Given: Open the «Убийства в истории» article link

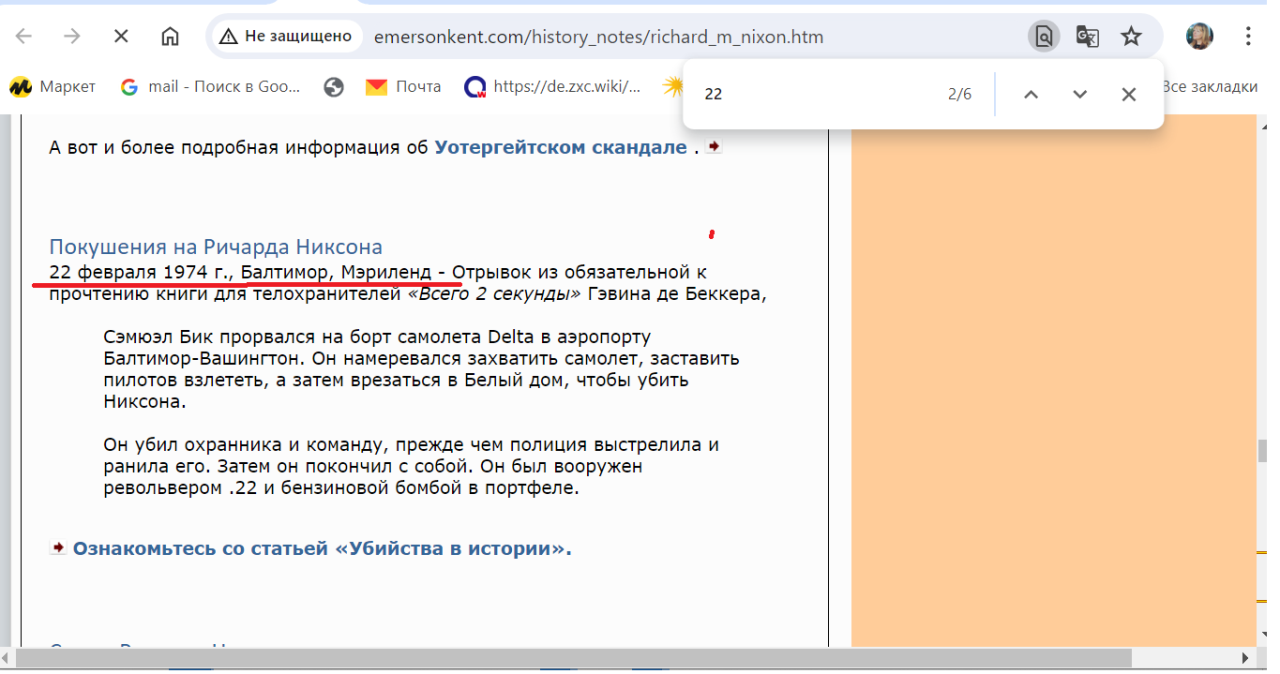Looking at the screenshot, I should pos(321,548).
